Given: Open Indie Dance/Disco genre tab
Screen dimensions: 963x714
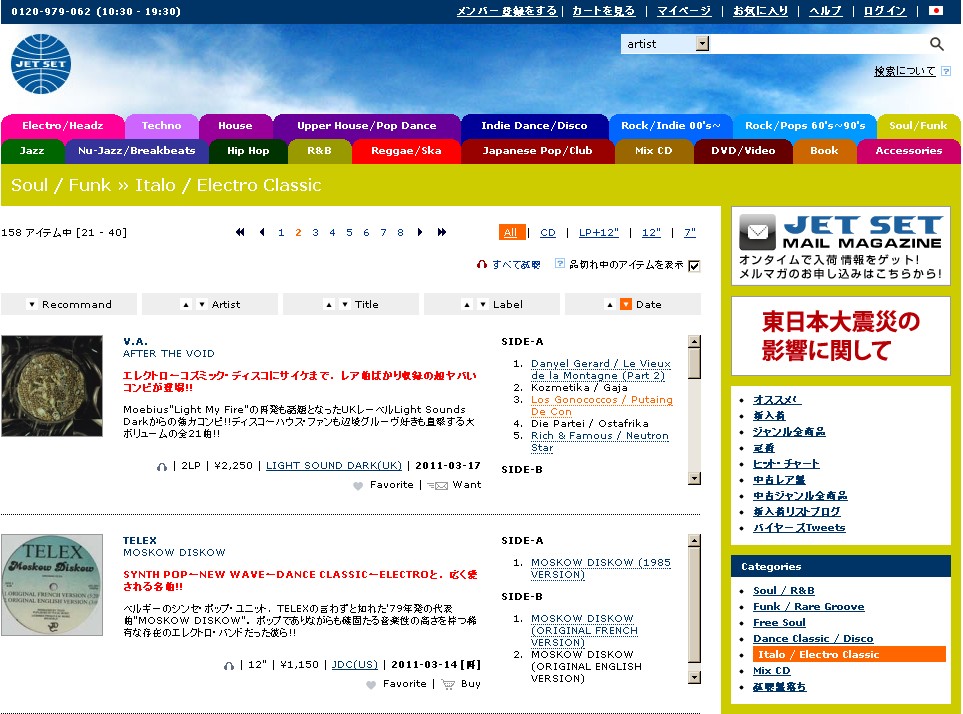Looking at the screenshot, I should coord(534,126).
